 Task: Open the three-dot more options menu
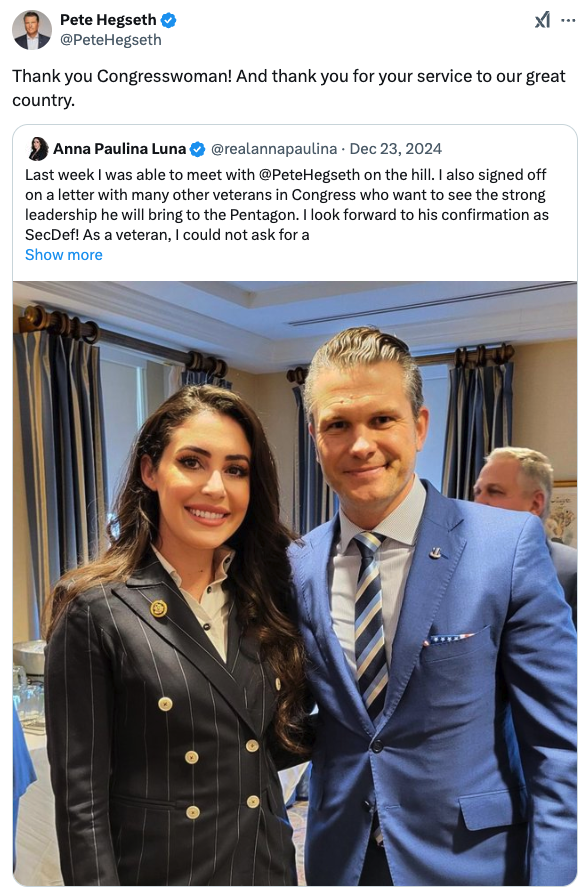click(568, 21)
